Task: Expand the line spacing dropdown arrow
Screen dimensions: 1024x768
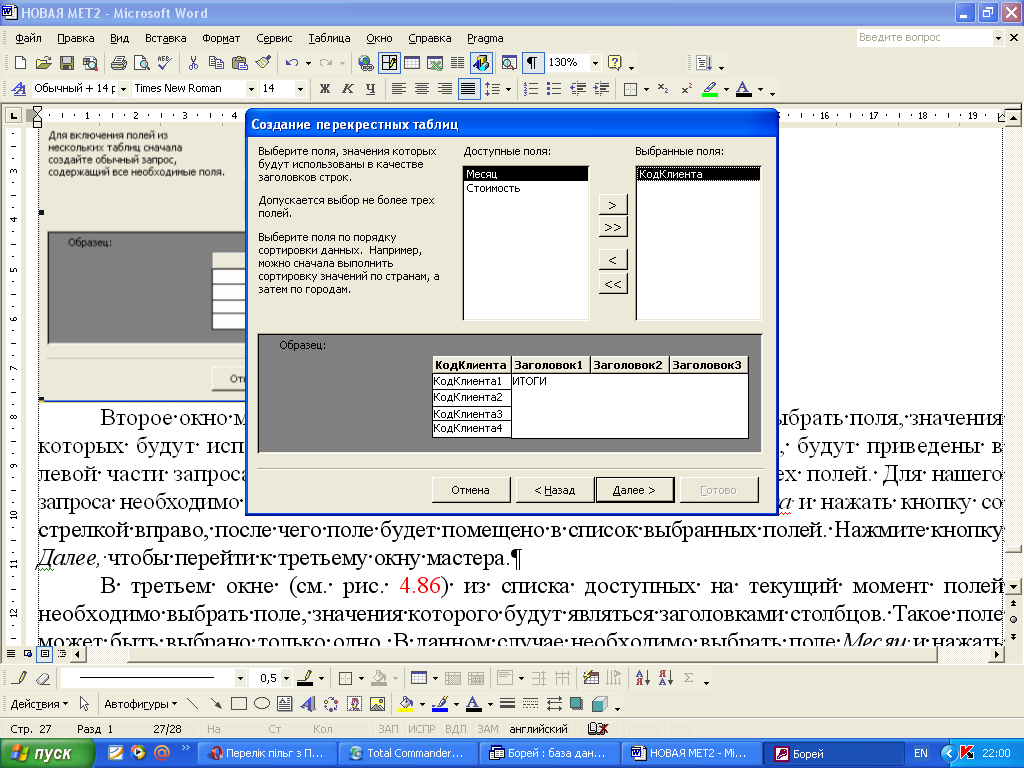Action: 508,89
